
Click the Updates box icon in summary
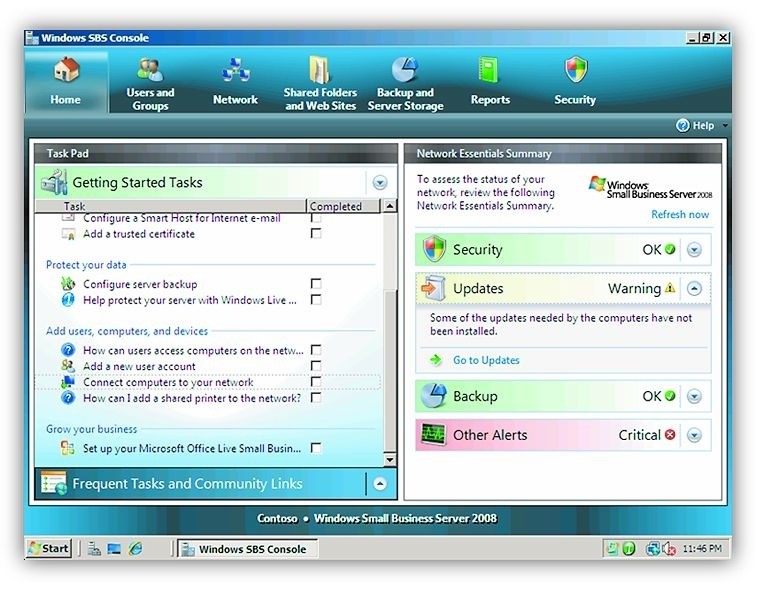[x=433, y=288]
